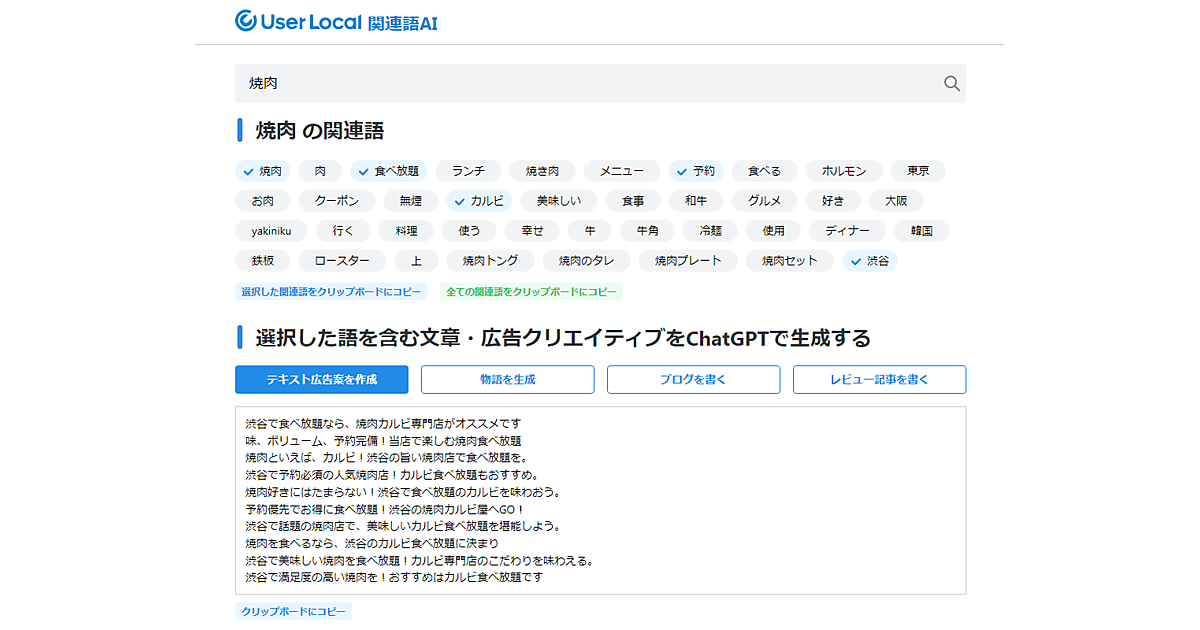
Task: Uncheck the 渋谷 keyword chip
Action: coord(869,261)
